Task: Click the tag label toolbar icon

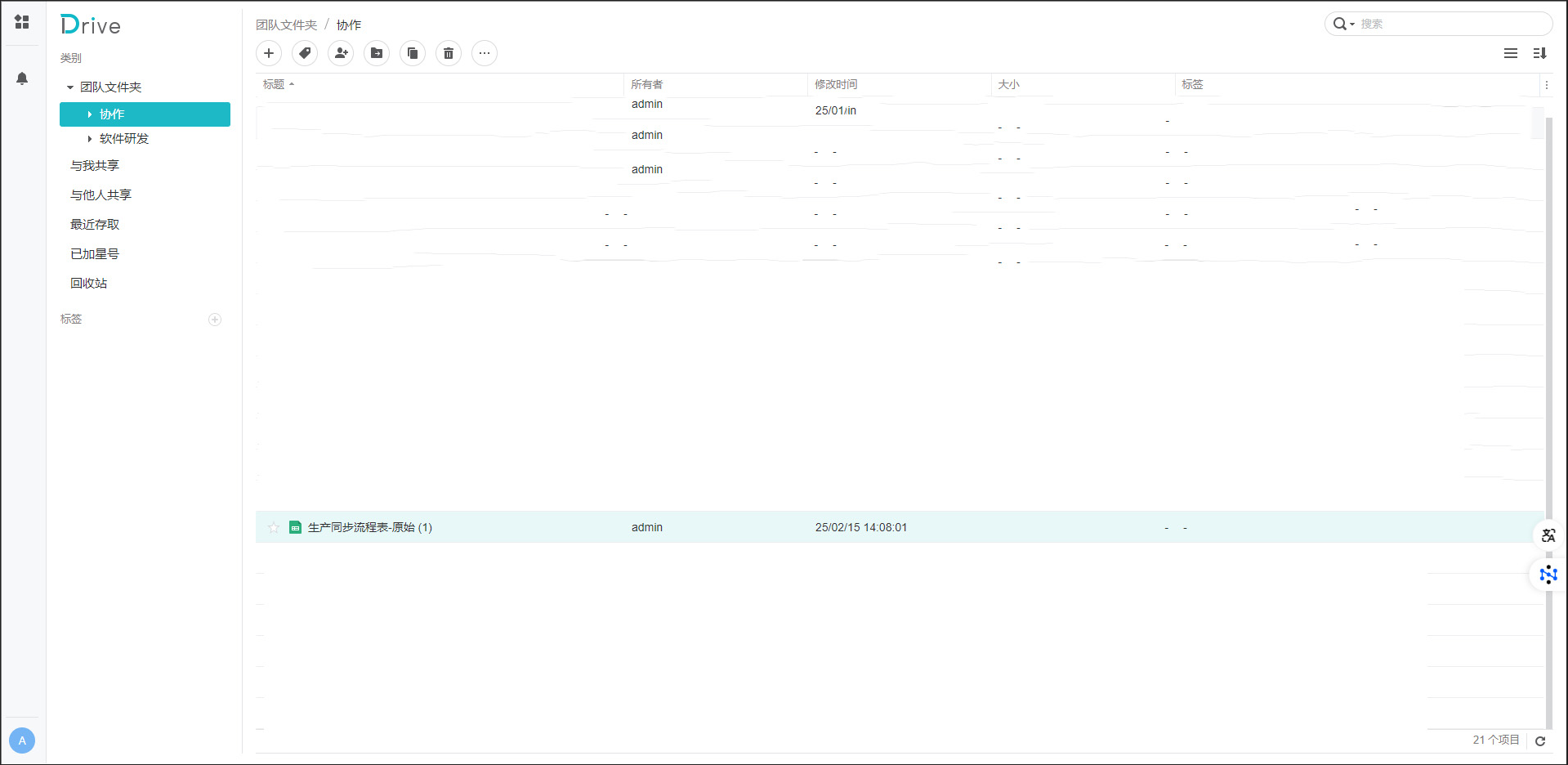Action: 305,53
